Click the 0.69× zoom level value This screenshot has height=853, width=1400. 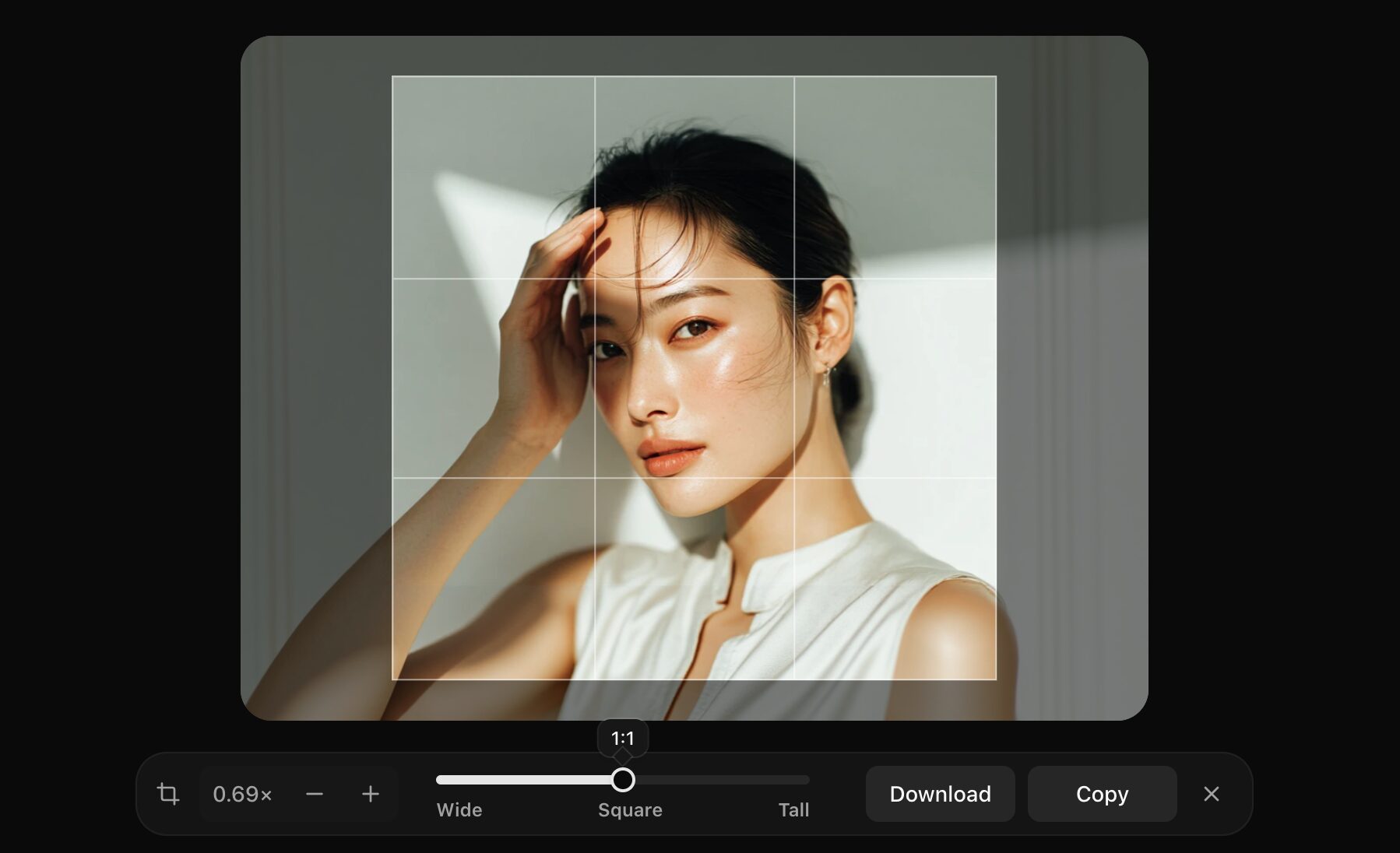pyautogui.click(x=242, y=794)
